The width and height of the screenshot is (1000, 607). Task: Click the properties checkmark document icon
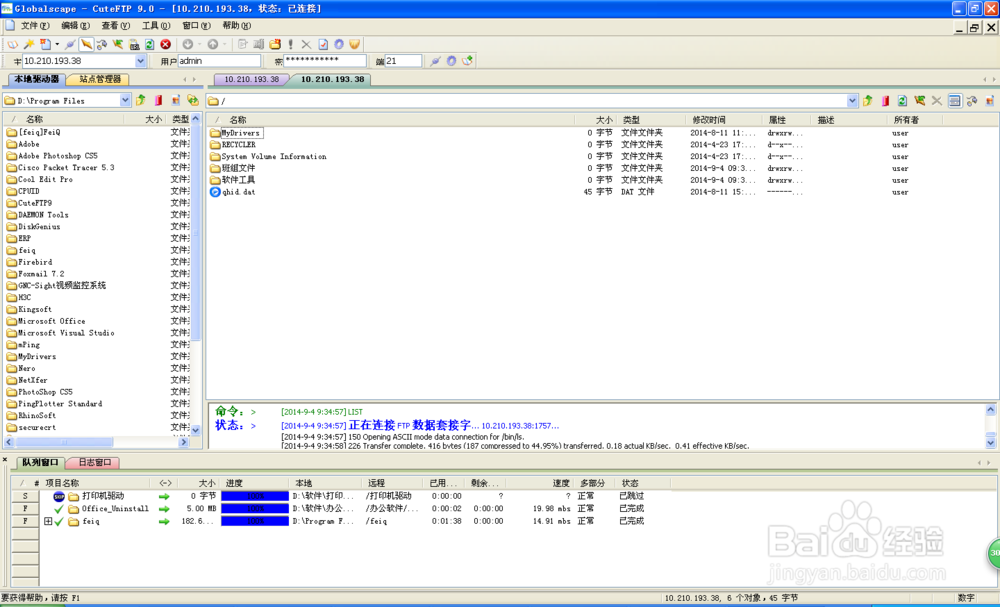323,45
